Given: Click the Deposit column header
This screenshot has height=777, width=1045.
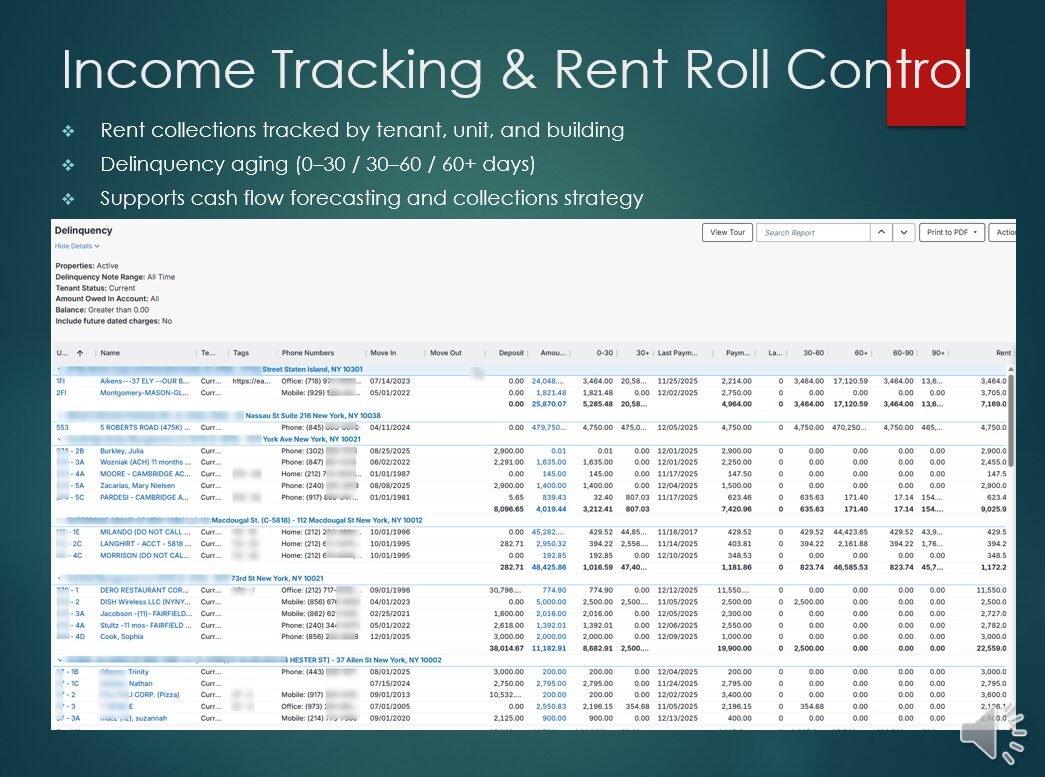Looking at the screenshot, I should coord(511,353).
